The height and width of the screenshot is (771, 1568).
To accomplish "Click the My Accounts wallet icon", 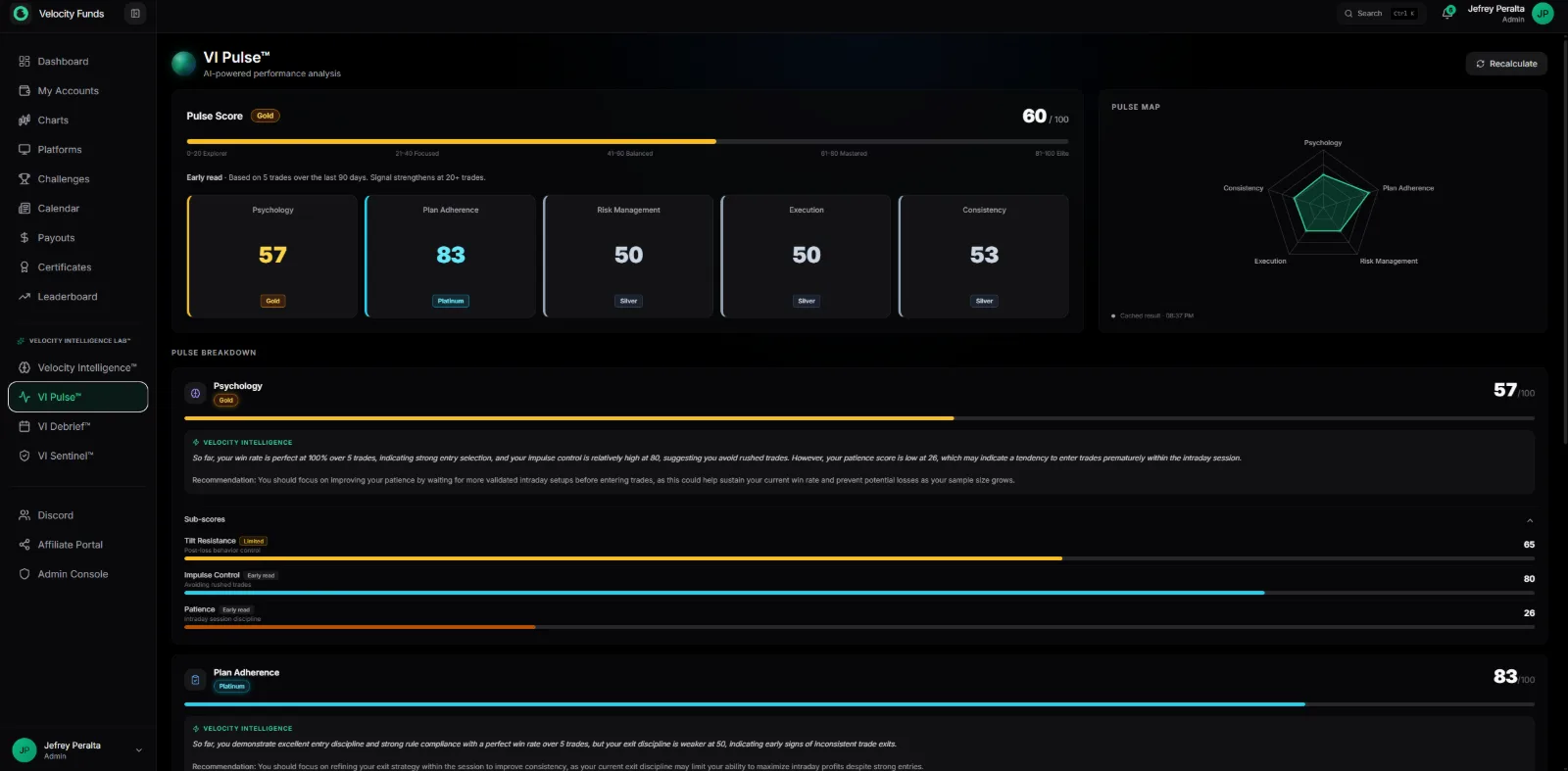I will tap(24, 91).
